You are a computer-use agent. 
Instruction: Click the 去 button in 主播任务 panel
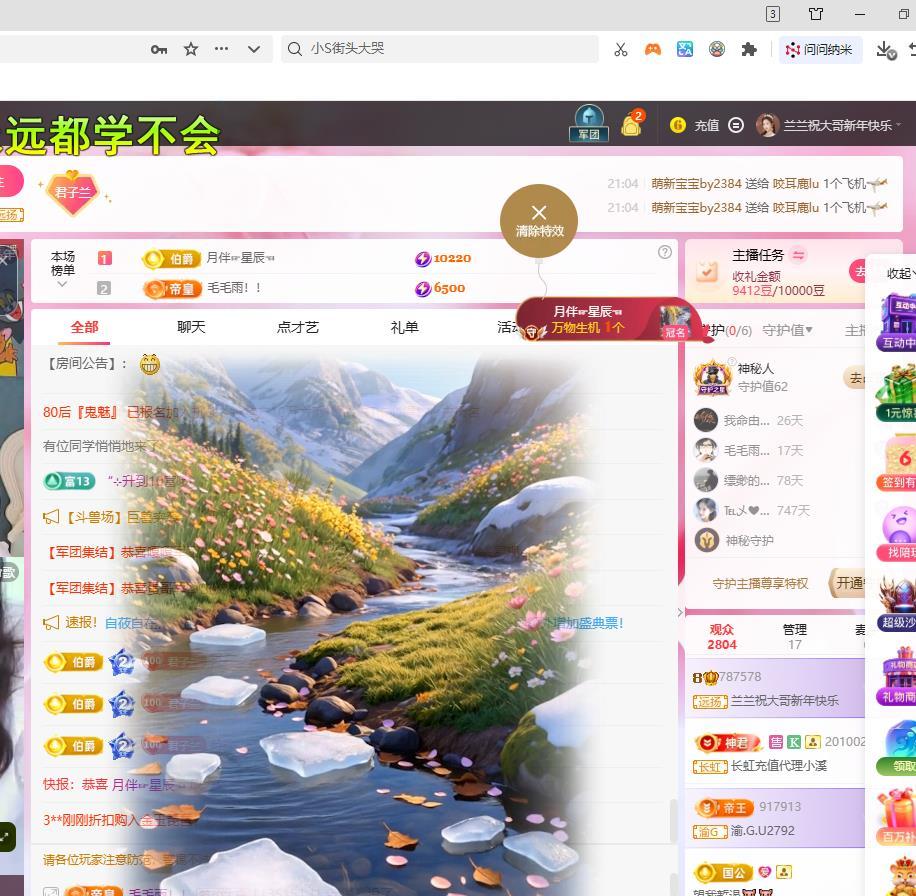pos(858,271)
